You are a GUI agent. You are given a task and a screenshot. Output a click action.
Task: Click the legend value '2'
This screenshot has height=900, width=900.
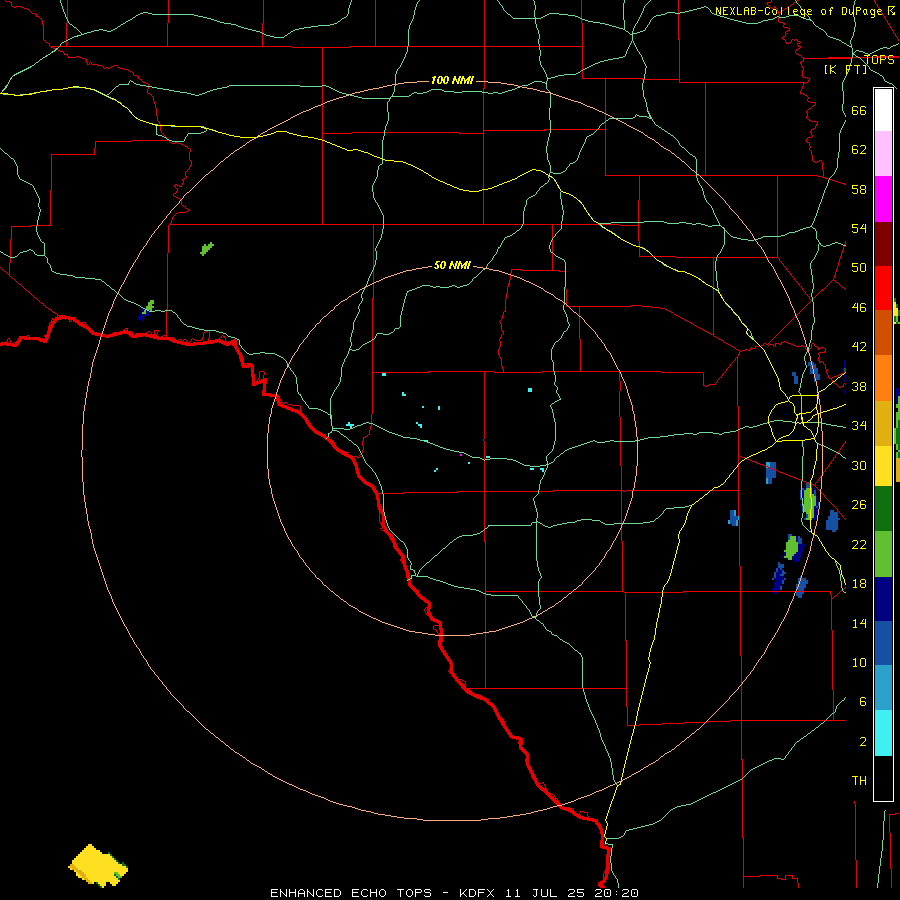[862, 742]
